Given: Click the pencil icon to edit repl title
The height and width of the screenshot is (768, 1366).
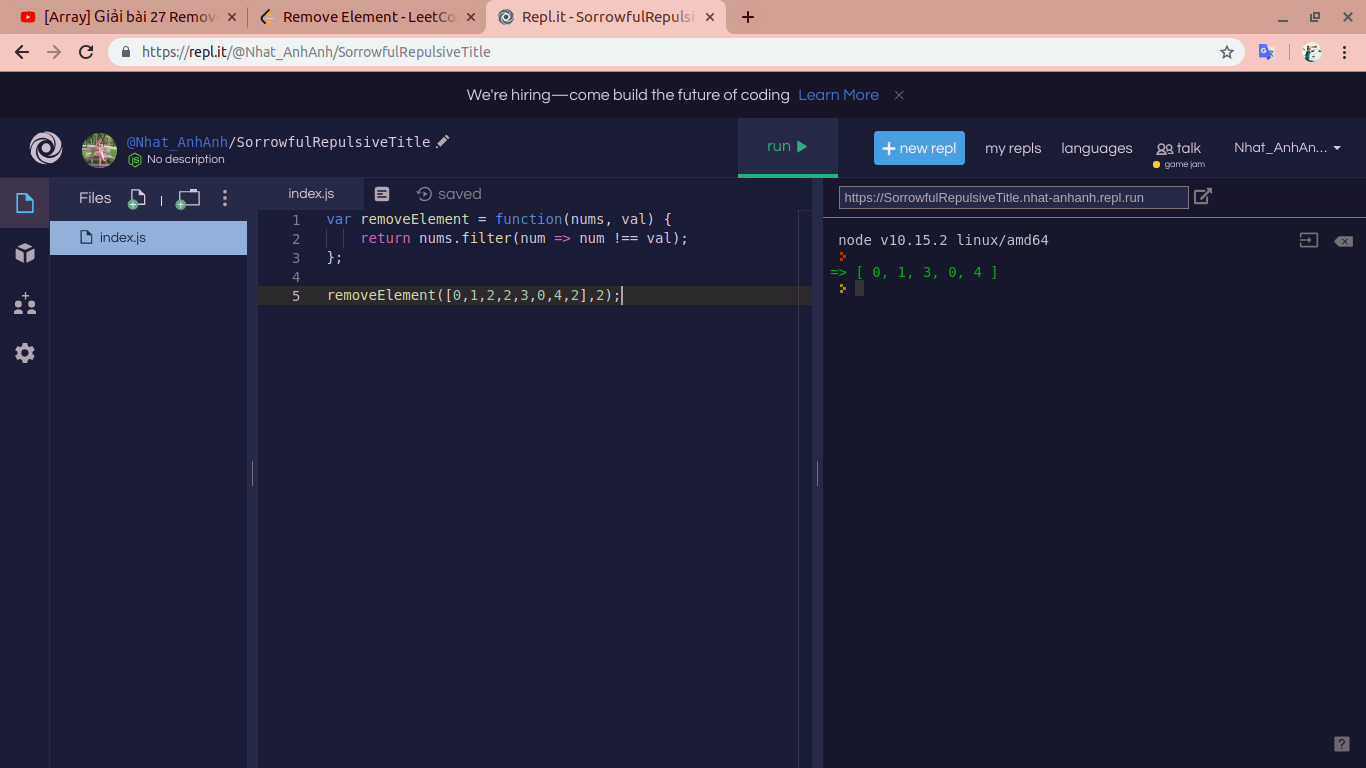Looking at the screenshot, I should pyautogui.click(x=443, y=142).
